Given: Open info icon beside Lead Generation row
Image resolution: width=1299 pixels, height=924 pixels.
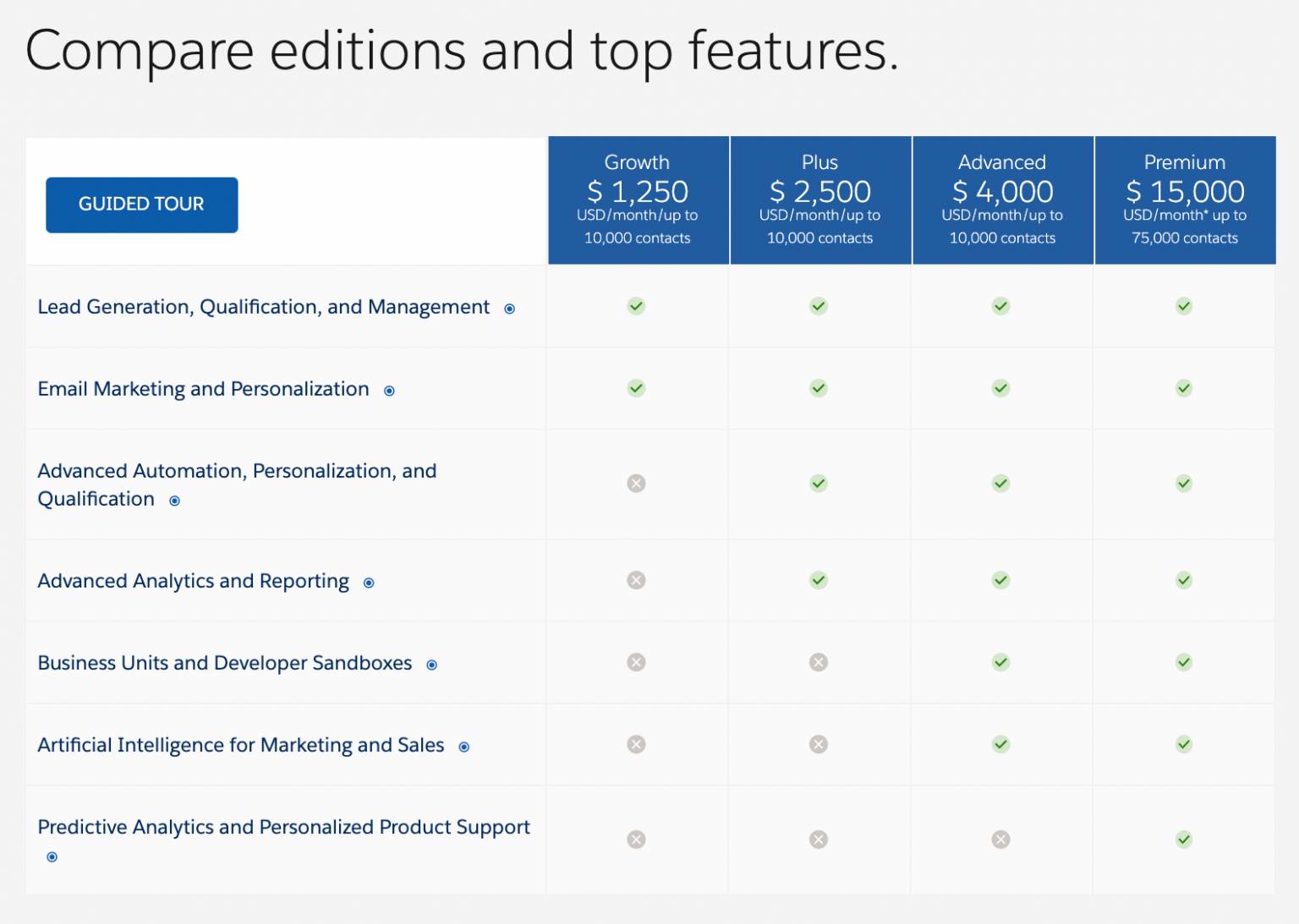Looking at the screenshot, I should tap(509, 309).
